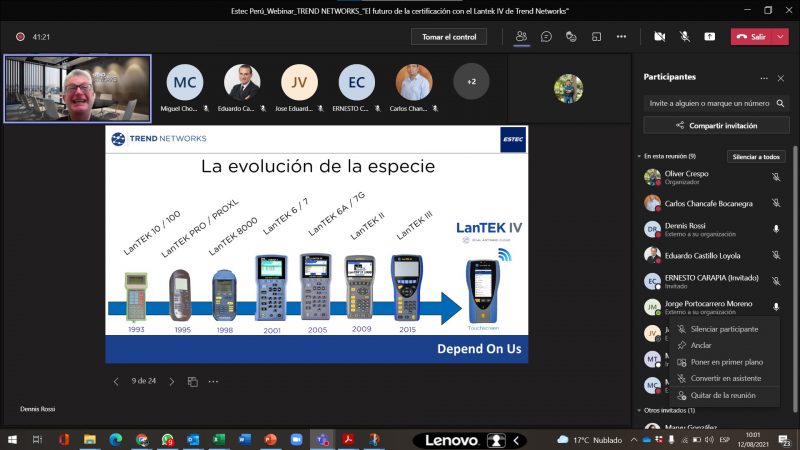This screenshot has width=800, height=450.
Task: Choose 'Quitar de la reunión' option
Action: pos(723,395)
